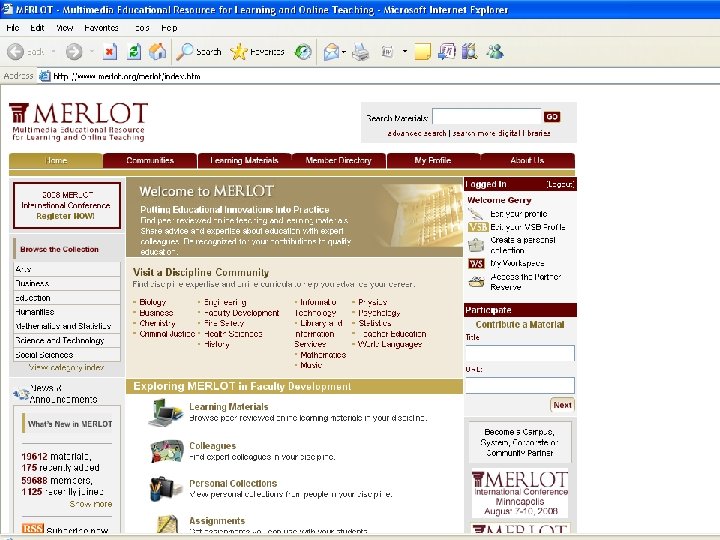Click the MERLOT International Conference Minneapolis banner
The width and height of the screenshot is (720, 540).
[520, 493]
